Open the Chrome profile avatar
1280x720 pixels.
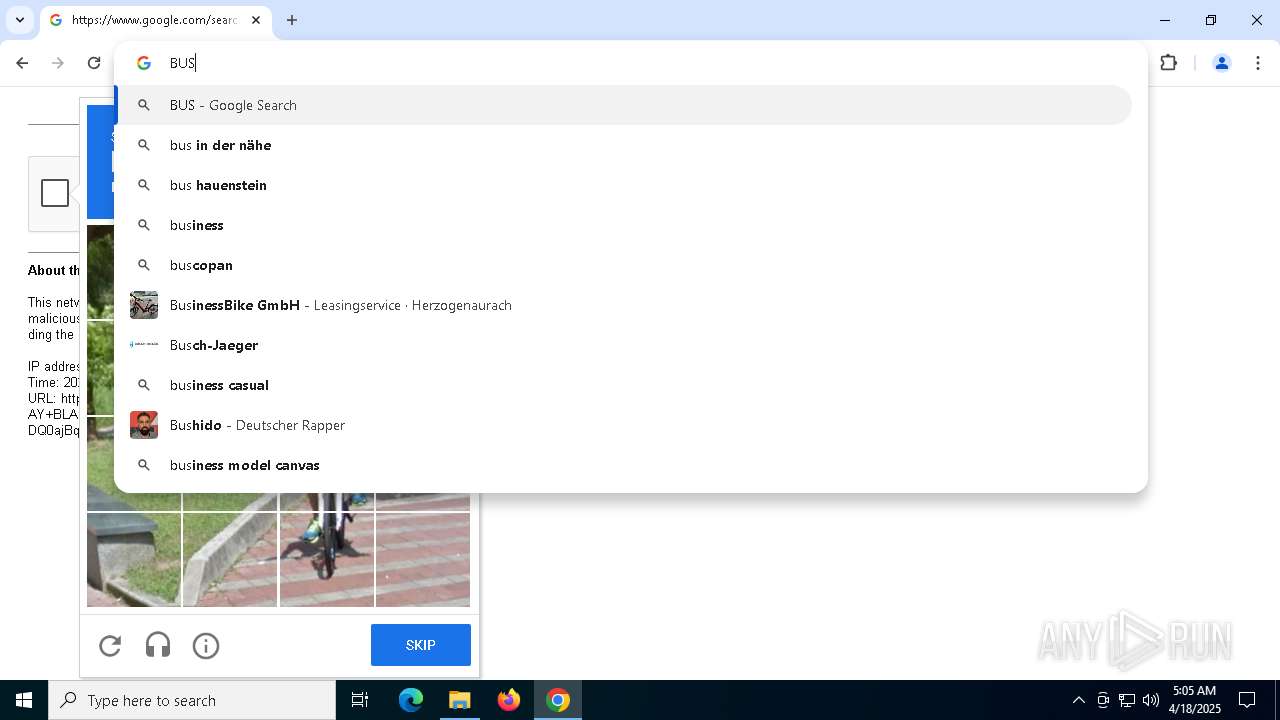pyautogui.click(x=1221, y=63)
